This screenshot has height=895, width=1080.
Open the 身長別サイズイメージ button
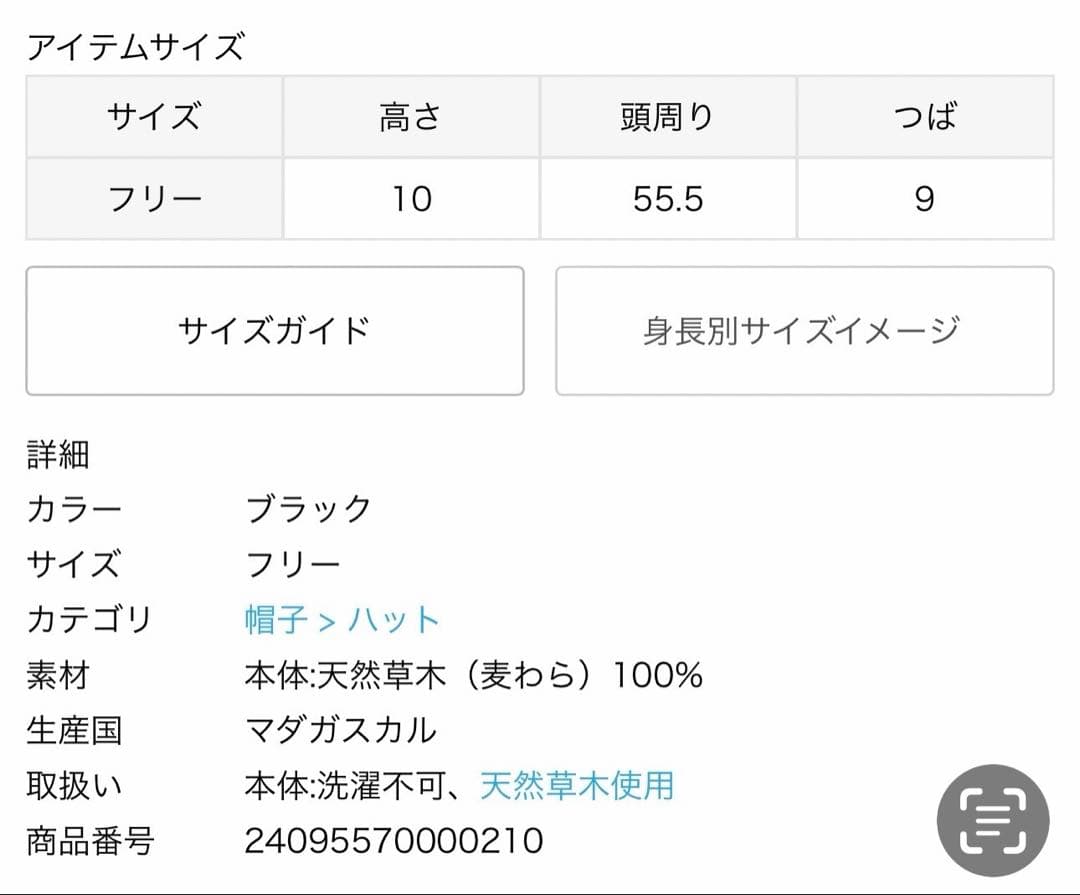click(x=804, y=330)
